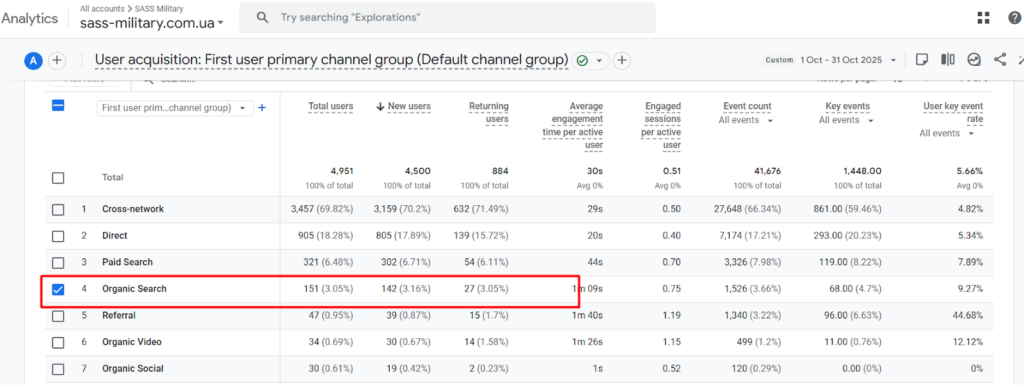Click Cross-network total users 3,457 (69.82%)

click(322, 209)
